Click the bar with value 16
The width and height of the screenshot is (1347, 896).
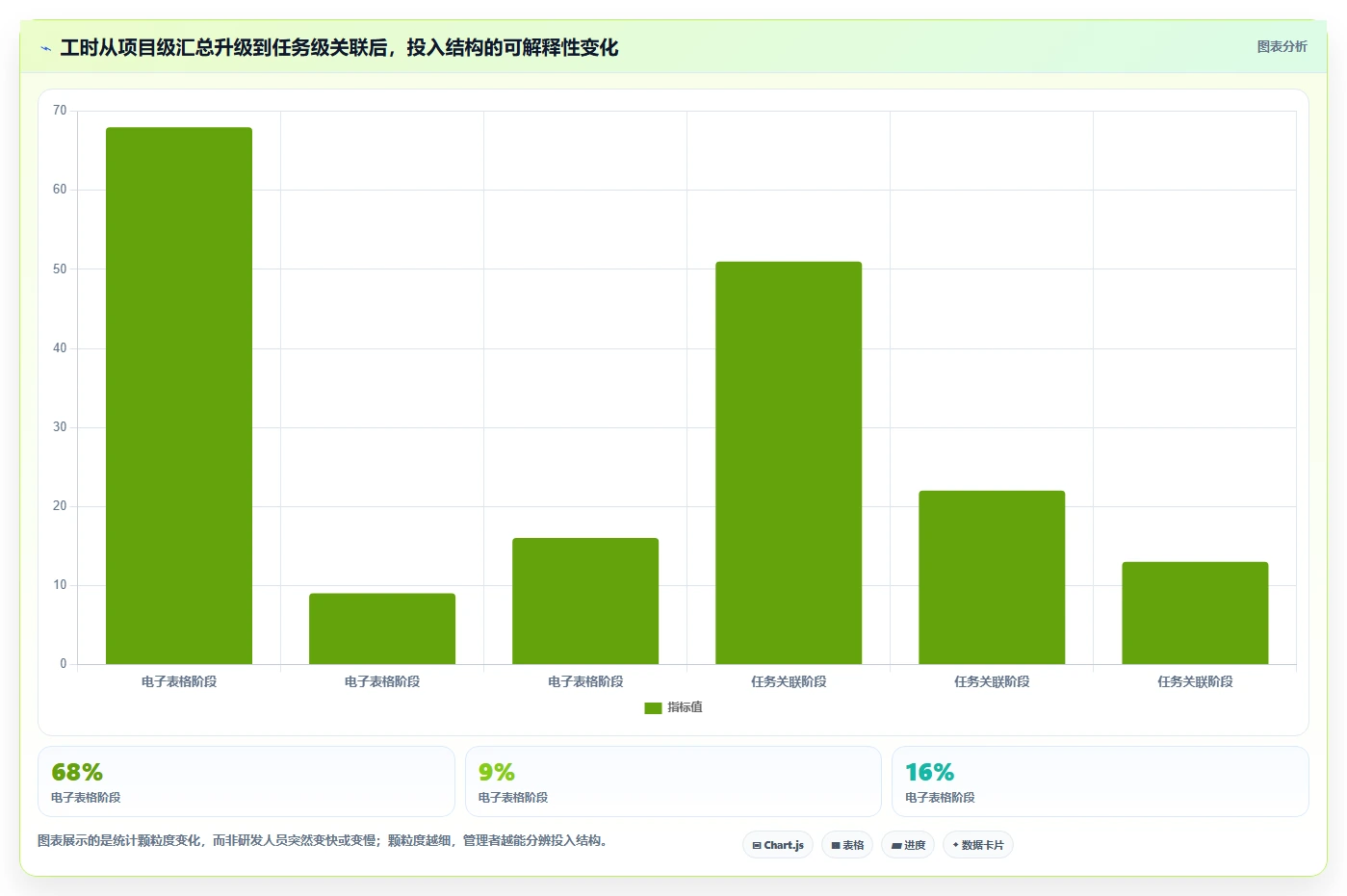[x=585, y=601]
